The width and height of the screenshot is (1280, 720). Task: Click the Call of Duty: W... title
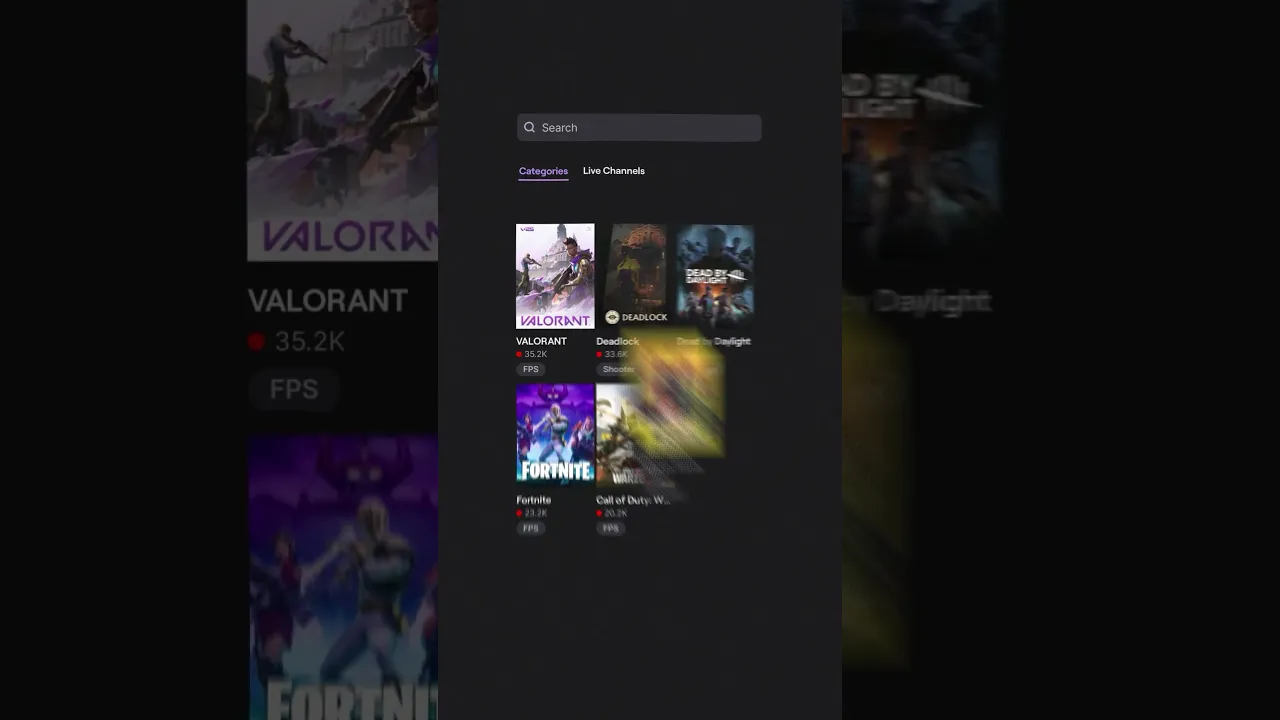[x=633, y=500]
